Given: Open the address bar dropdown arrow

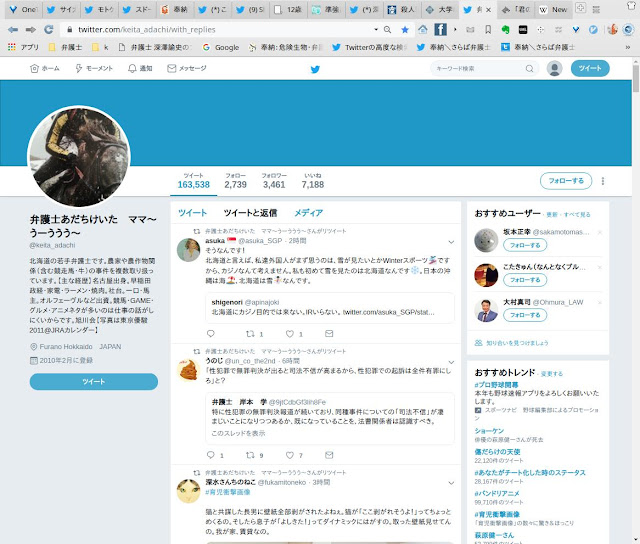Looking at the screenshot, I should coord(376,29).
